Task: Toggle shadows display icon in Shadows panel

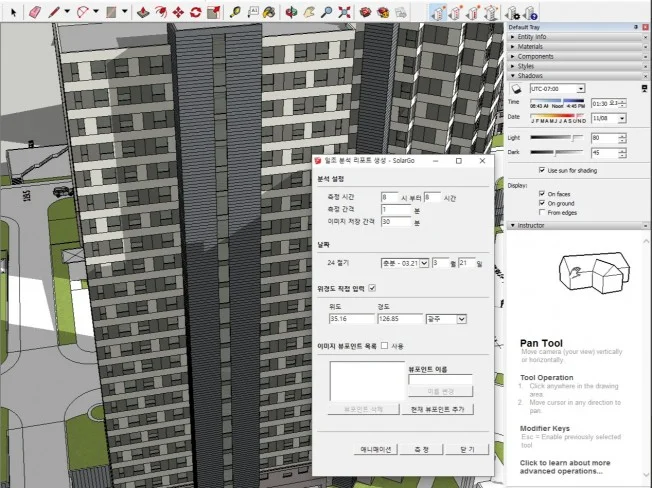Action: 516,88
